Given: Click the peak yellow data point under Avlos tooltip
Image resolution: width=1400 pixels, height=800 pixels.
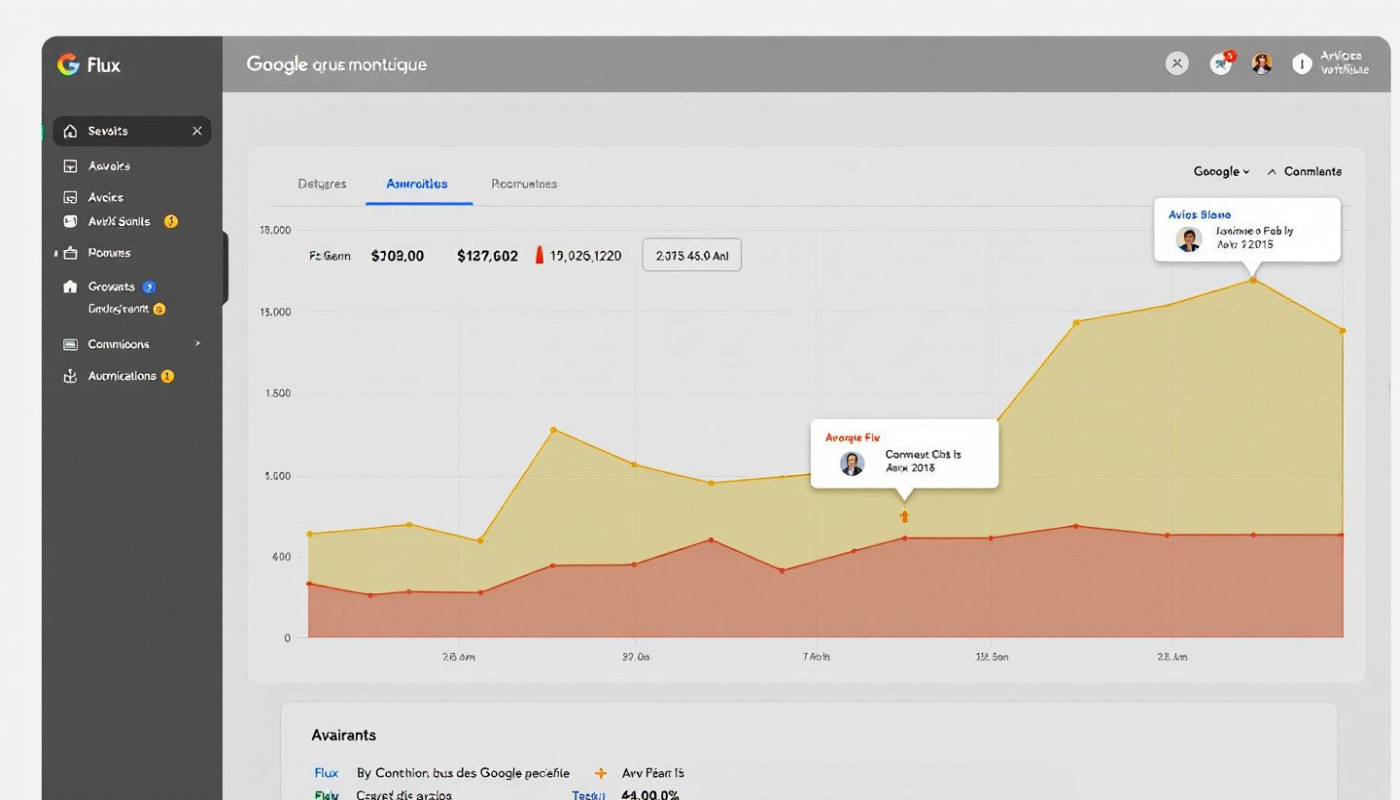Looking at the screenshot, I should pyautogui.click(x=1253, y=280).
